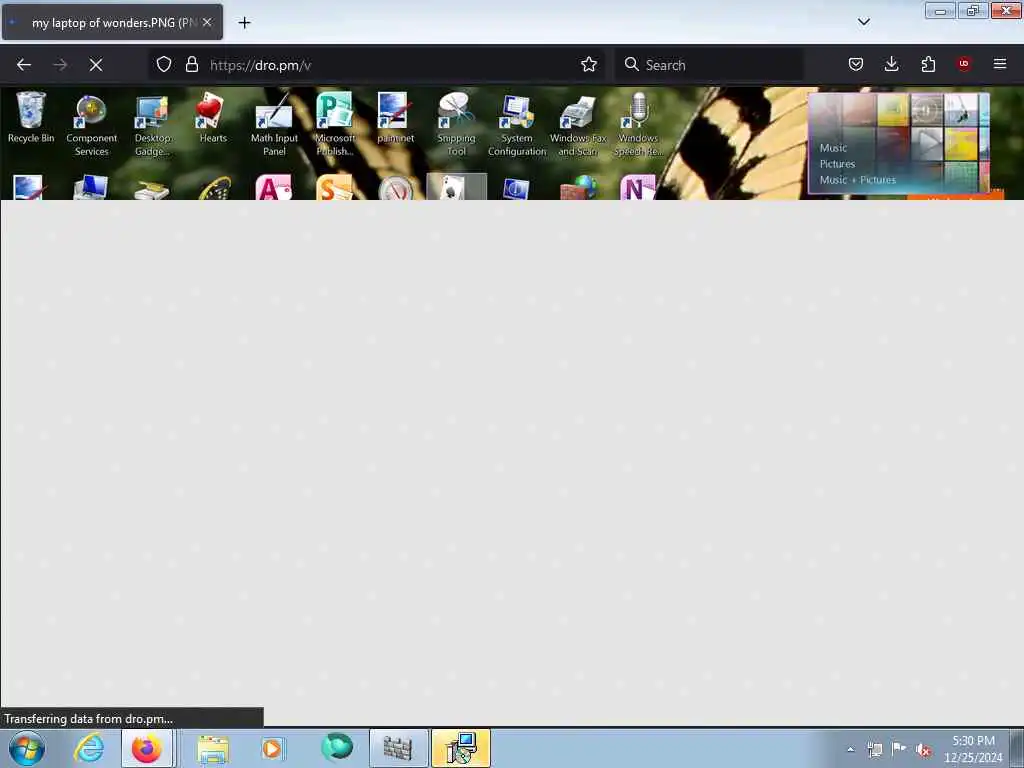Click 'Music' text in the media gadget

click(x=833, y=148)
